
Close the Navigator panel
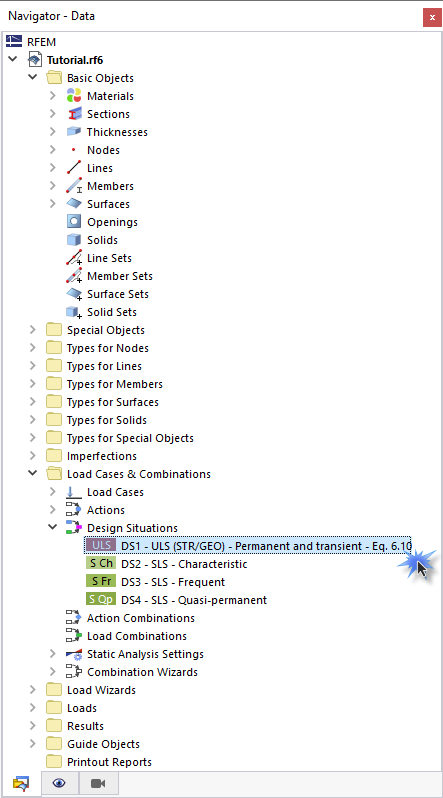[x=432, y=17]
